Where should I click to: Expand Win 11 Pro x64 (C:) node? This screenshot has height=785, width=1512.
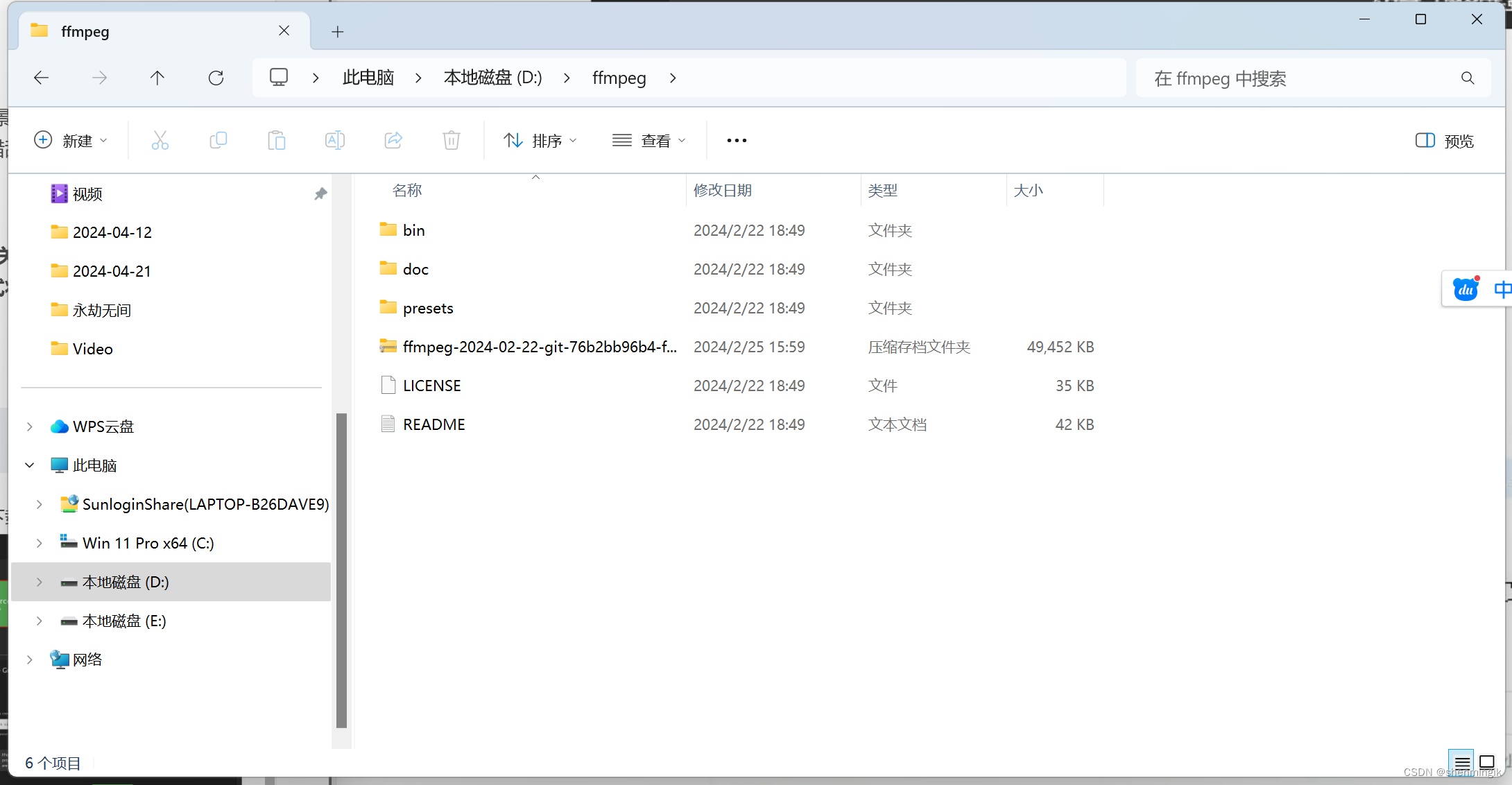click(40, 543)
